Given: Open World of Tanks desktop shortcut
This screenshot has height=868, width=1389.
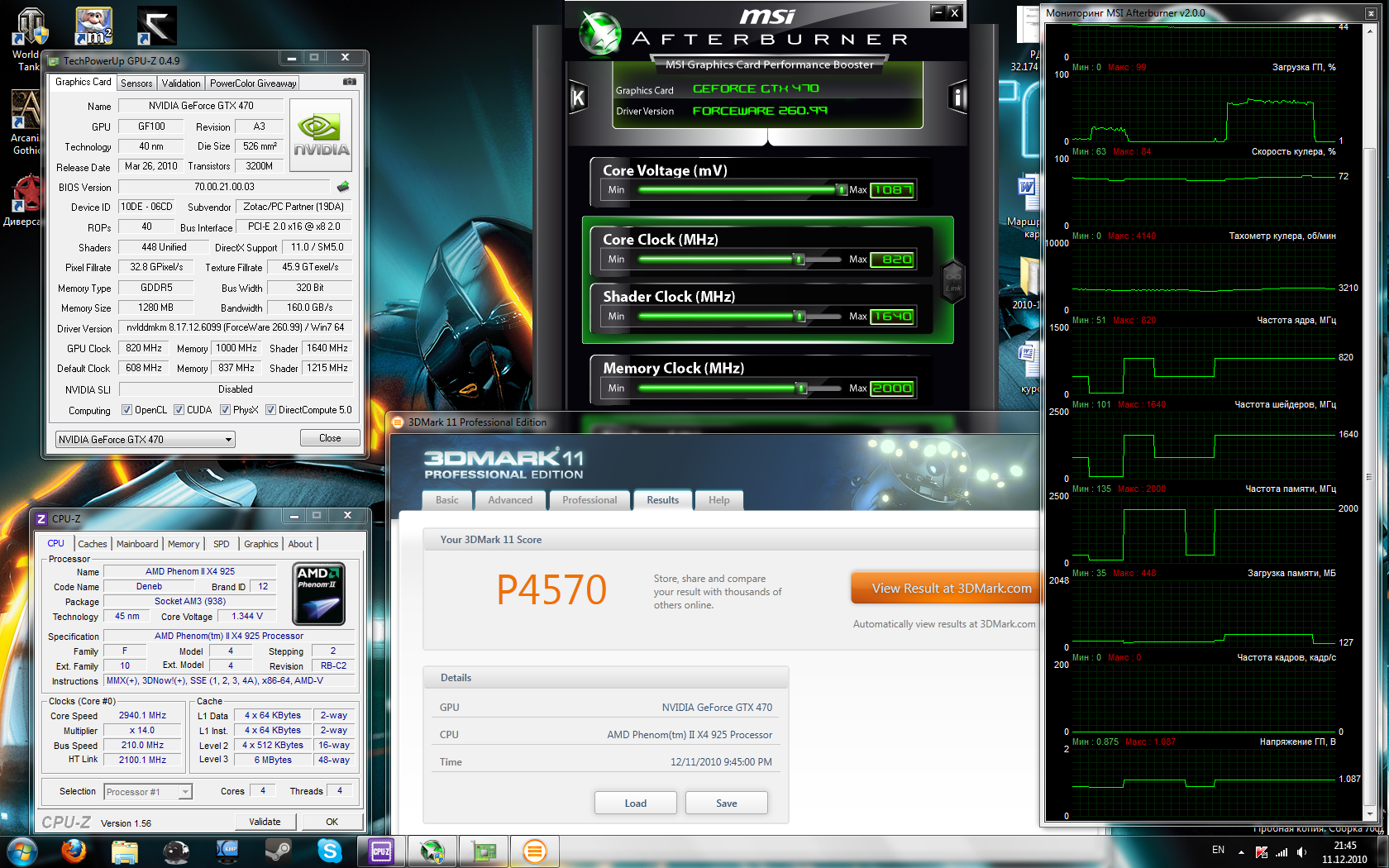Looking at the screenshot, I should 30,39.
